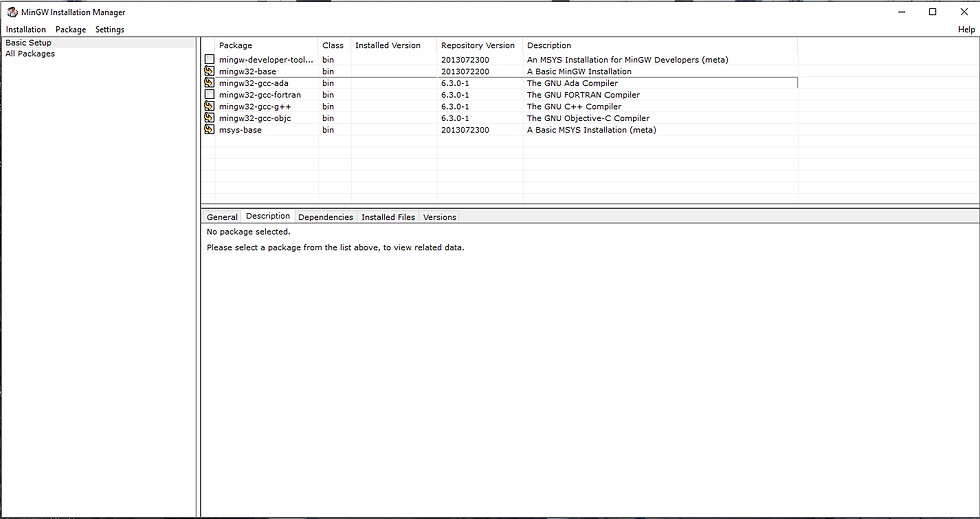The height and width of the screenshot is (519, 980).
Task: Select the msys-base package name
Action: [241, 130]
